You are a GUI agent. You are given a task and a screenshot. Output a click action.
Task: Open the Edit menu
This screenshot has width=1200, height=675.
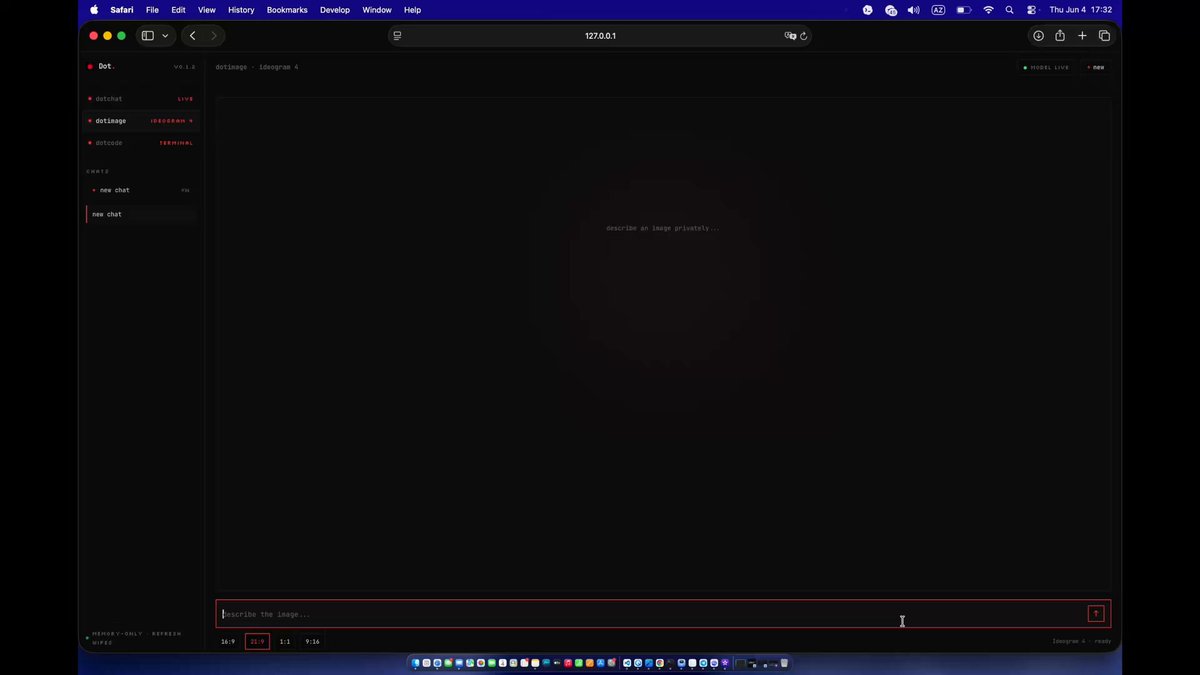point(178,10)
